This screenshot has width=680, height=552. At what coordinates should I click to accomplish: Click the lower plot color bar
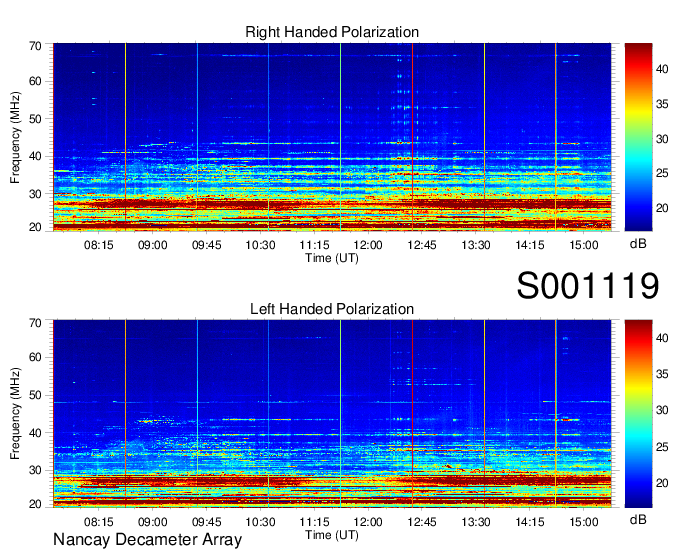click(x=638, y=414)
